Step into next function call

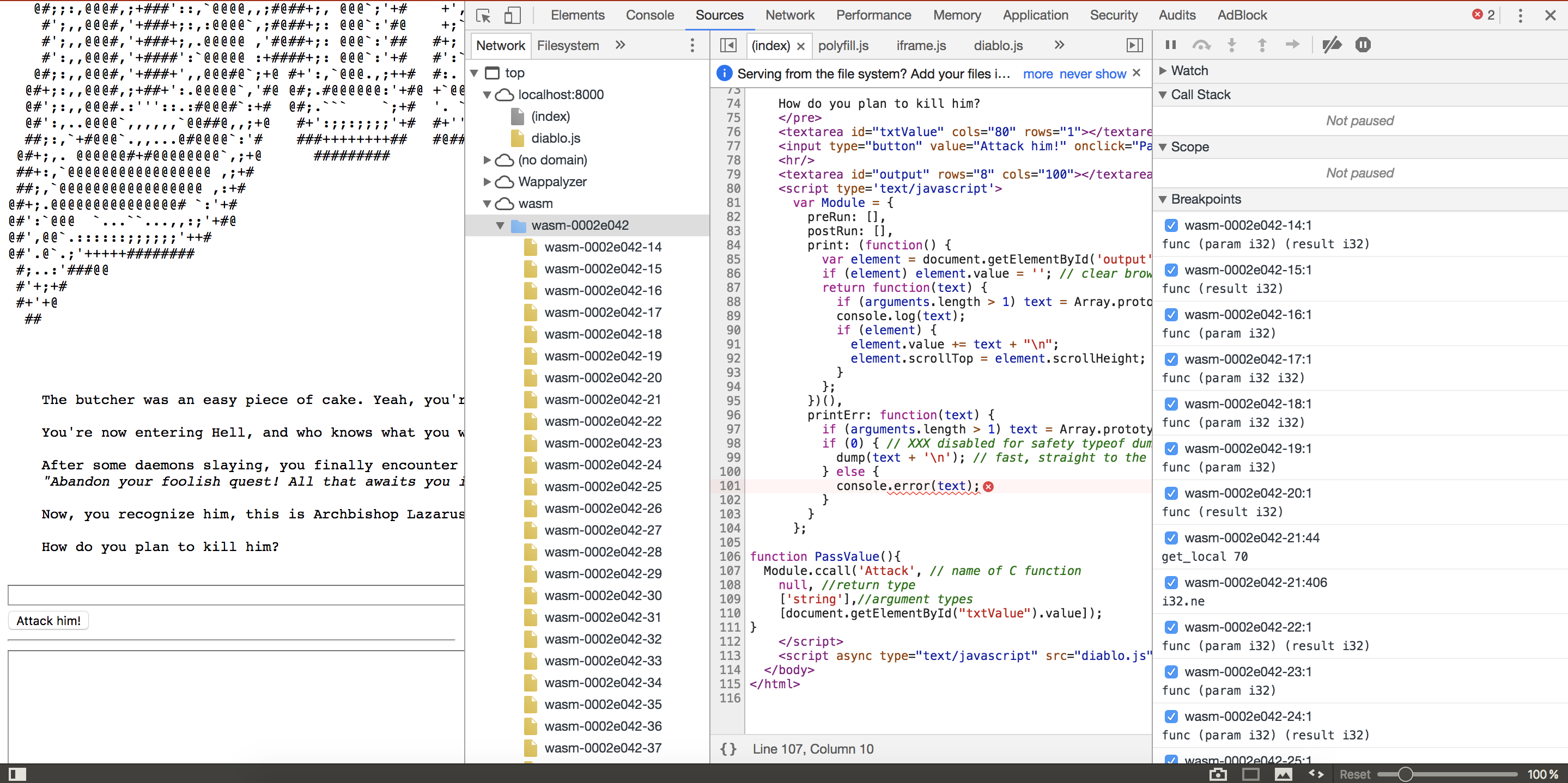click(x=1231, y=45)
